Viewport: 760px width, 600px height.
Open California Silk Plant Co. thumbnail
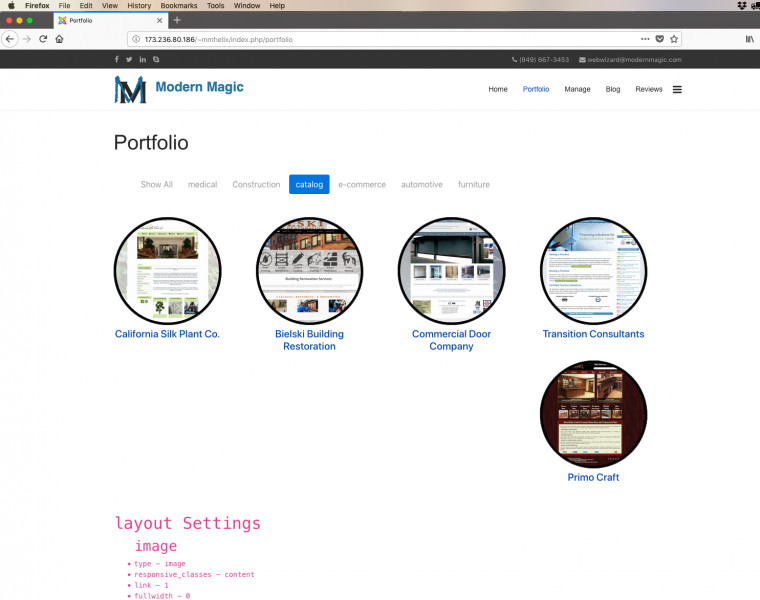pos(167,270)
